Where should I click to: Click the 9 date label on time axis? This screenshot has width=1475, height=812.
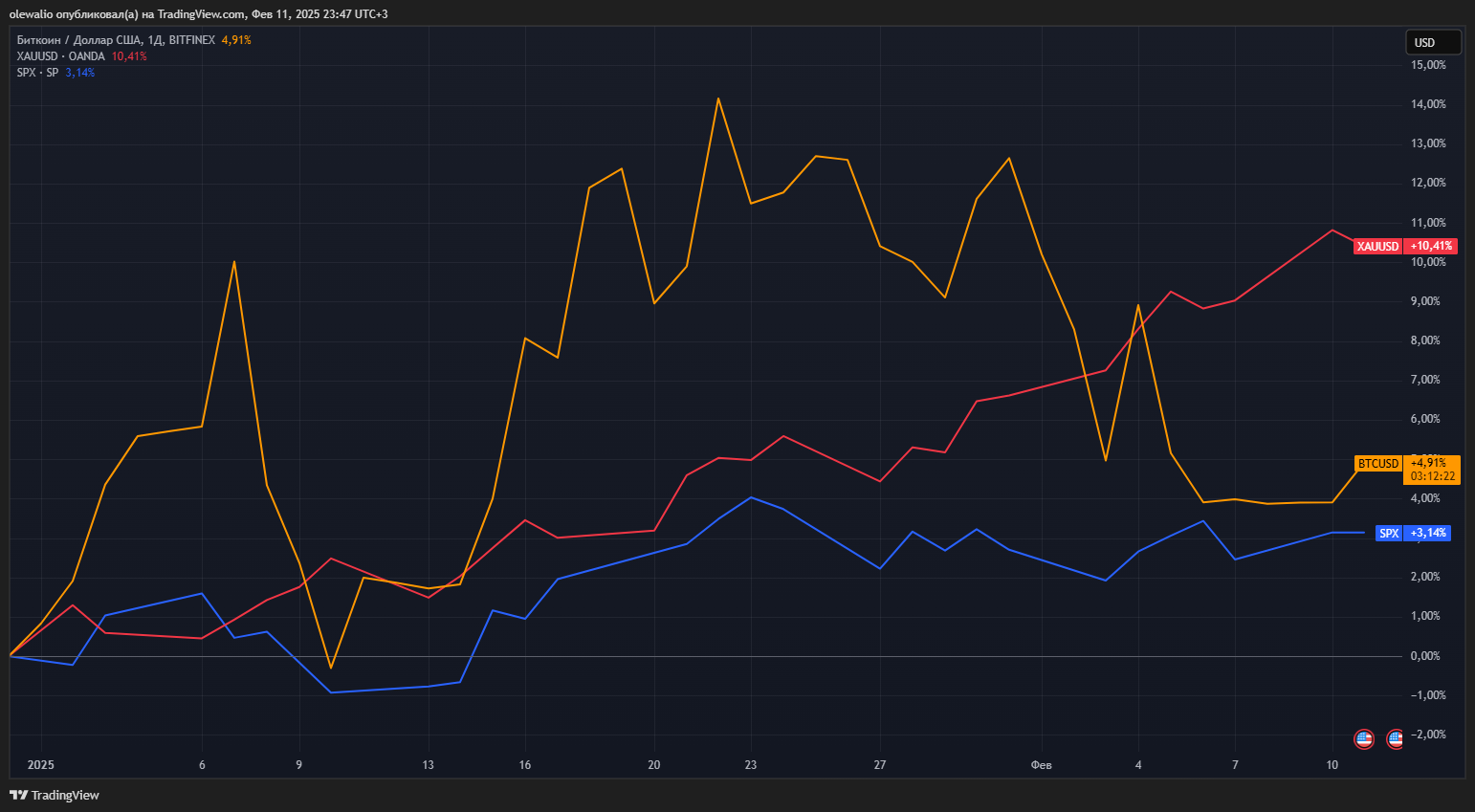click(299, 765)
